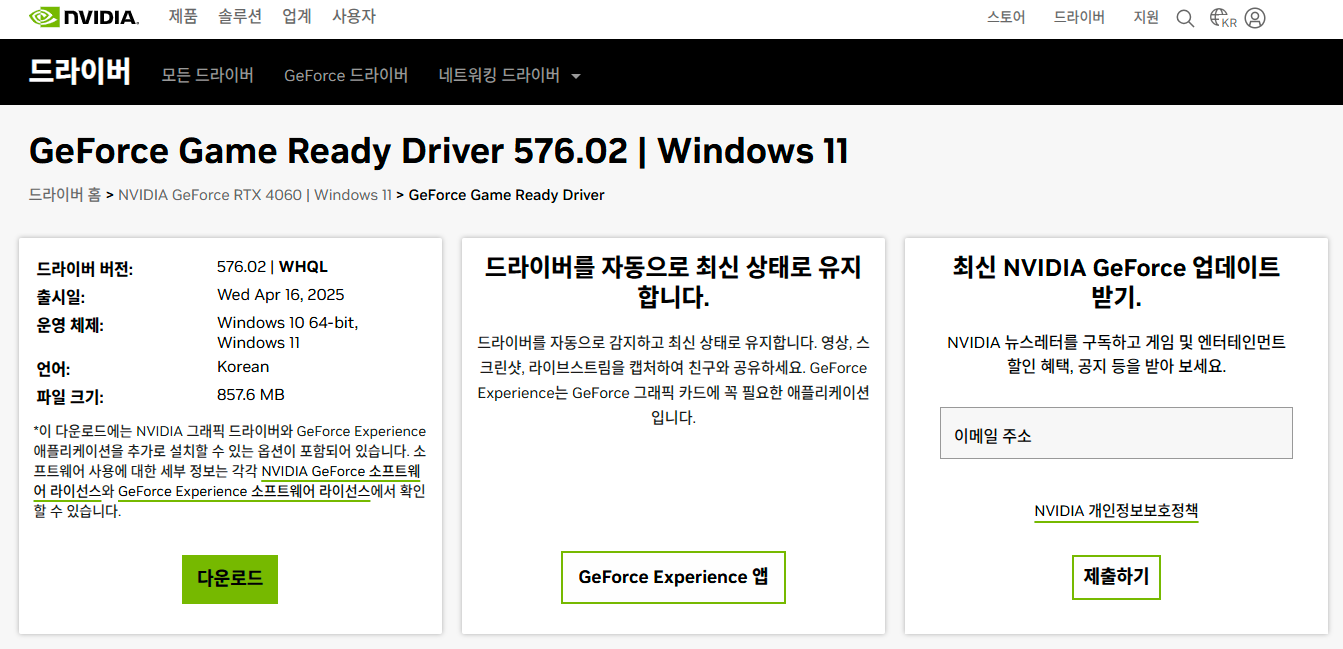1343x649 pixels.
Task: Open the 솔루션 menu
Action: click(240, 17)
